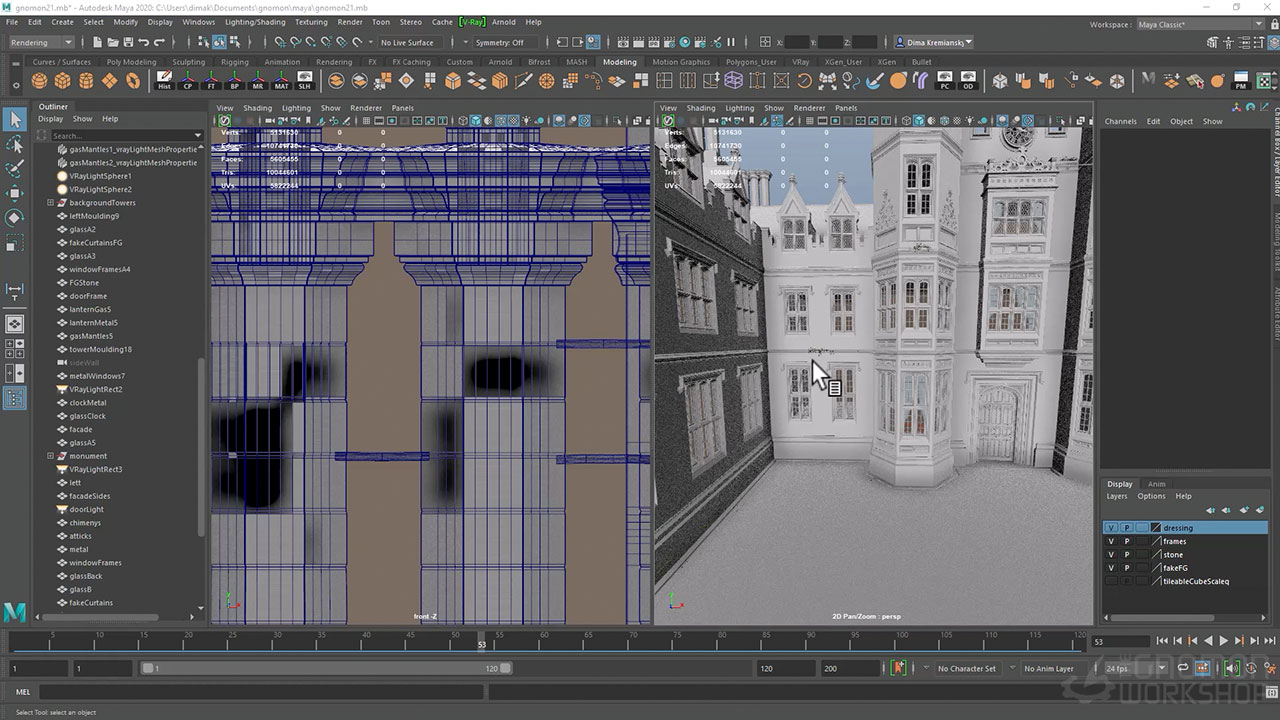The height and width of the screenshot is (720, 1280).
Task: Select the arrow Select tool in toolbox
Action: tap(15, 120)
